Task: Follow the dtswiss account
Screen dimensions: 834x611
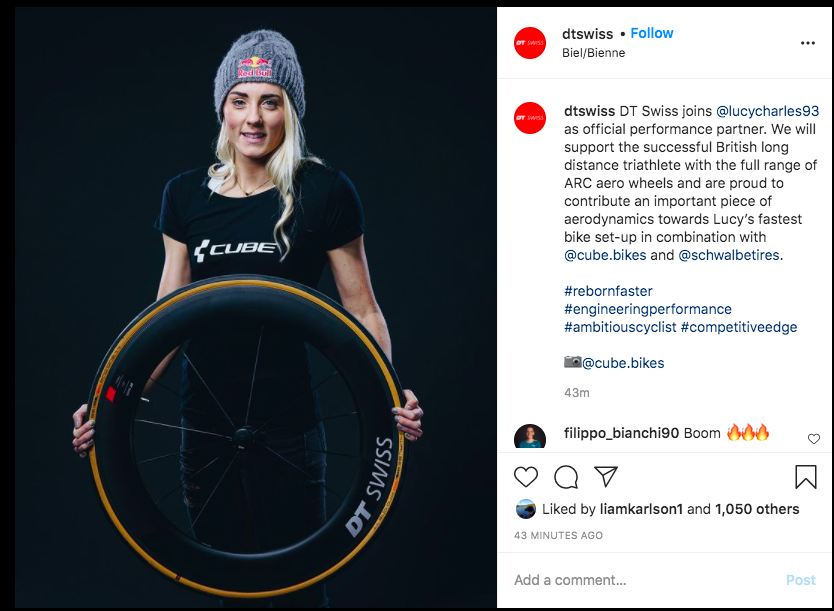Action: coord(652,33)
